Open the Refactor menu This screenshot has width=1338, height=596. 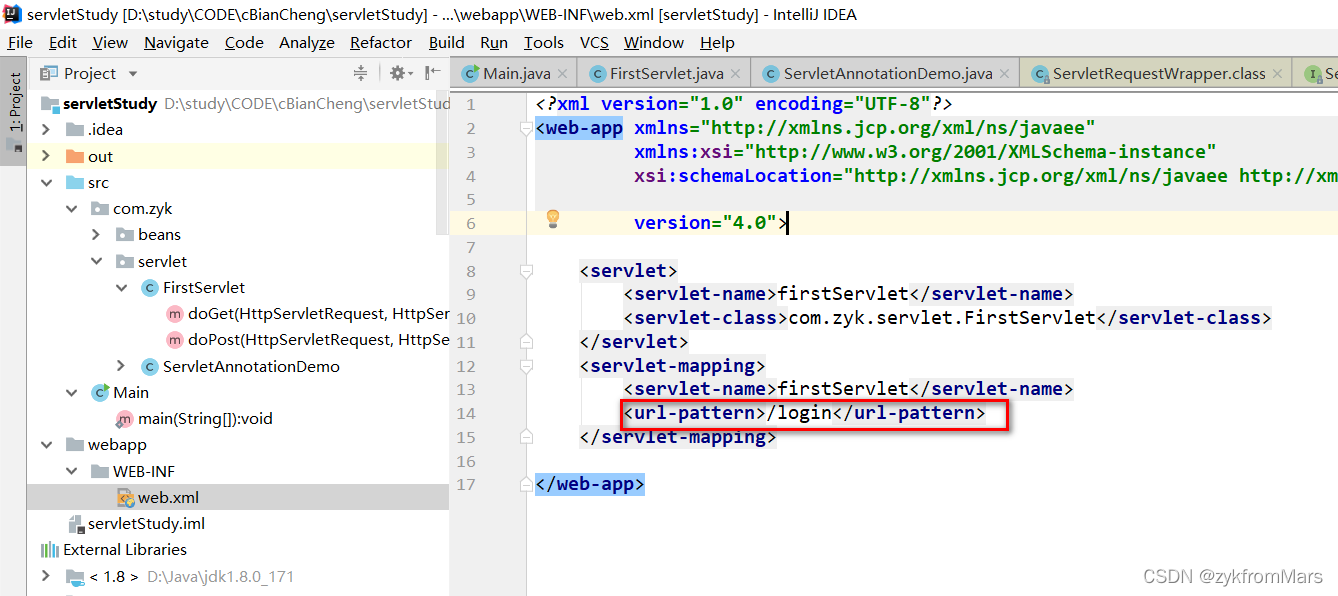381,43
